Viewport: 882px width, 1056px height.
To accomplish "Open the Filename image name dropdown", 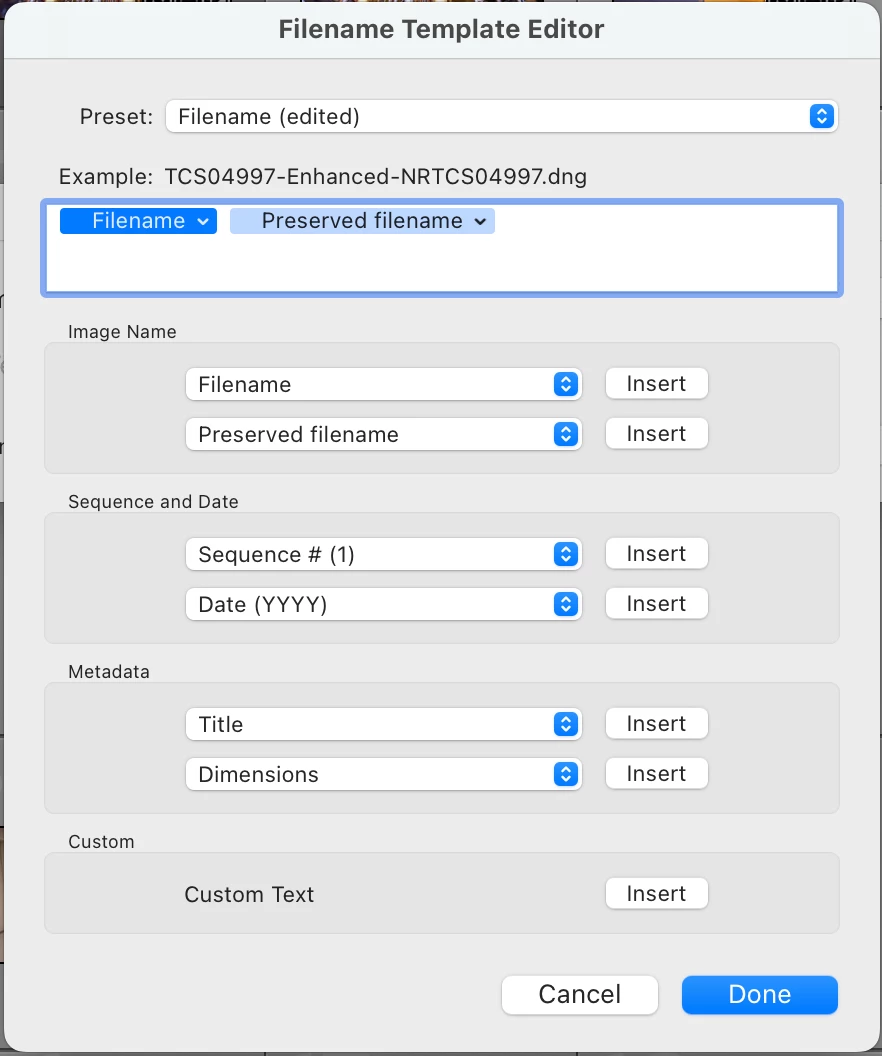I will 384,384.
